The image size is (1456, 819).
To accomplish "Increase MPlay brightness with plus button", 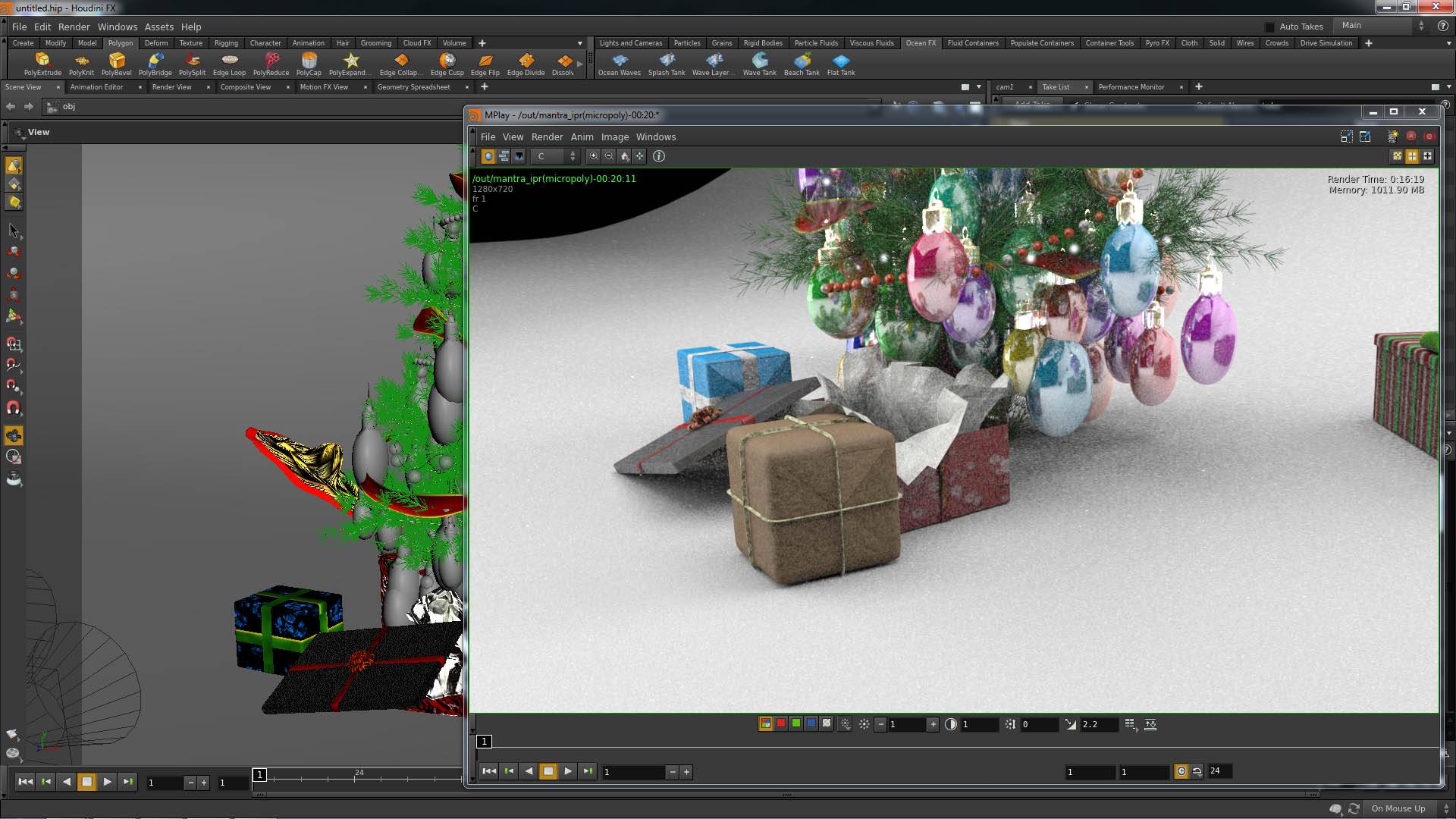I will [x=933, y=724].
